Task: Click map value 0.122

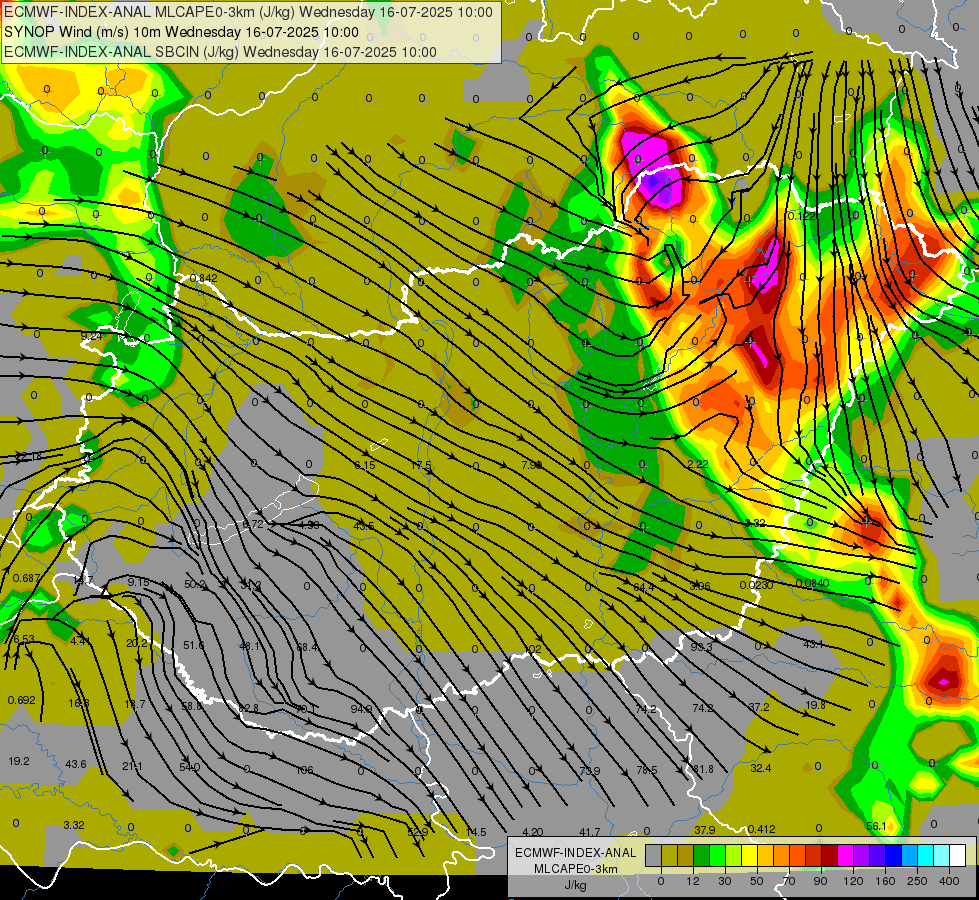Action: (x=801, y=216)
